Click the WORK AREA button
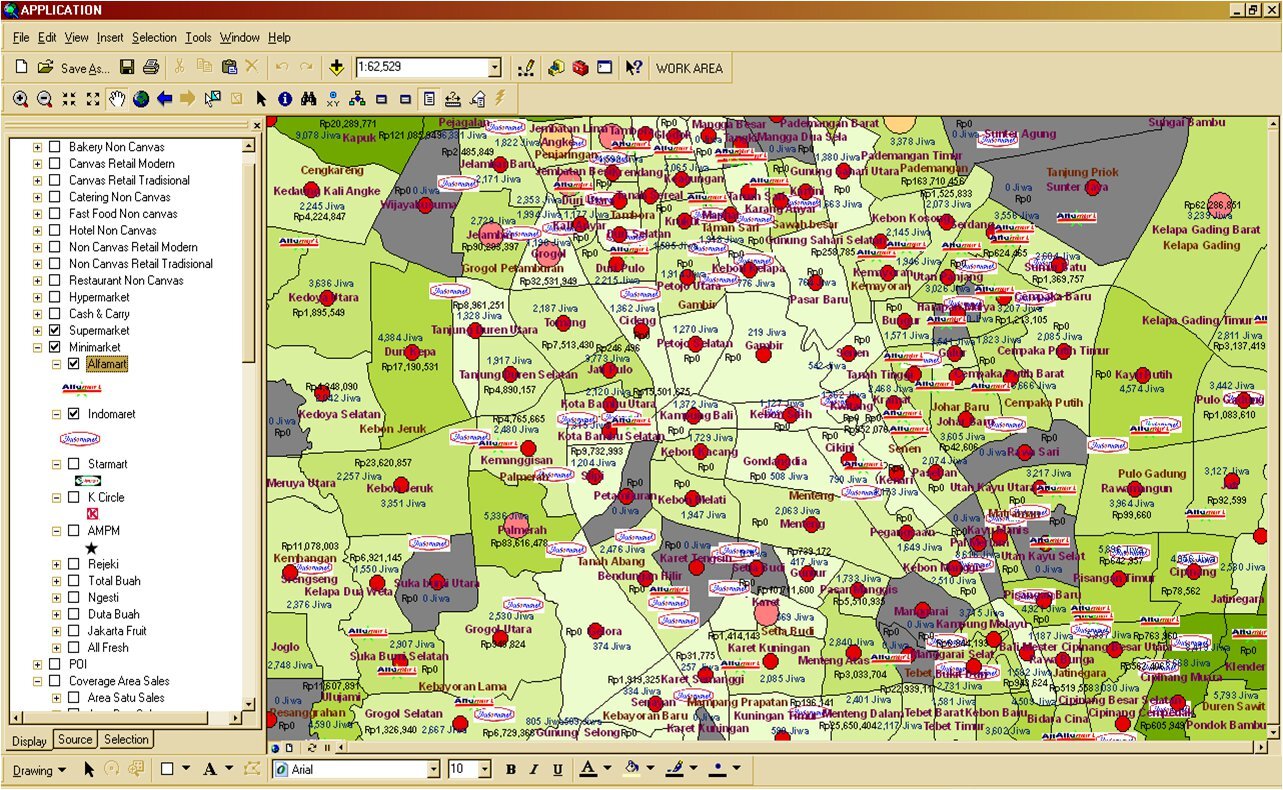This screenshot has width=1283, height=790. pyautogui.click(x=689, y=69)
